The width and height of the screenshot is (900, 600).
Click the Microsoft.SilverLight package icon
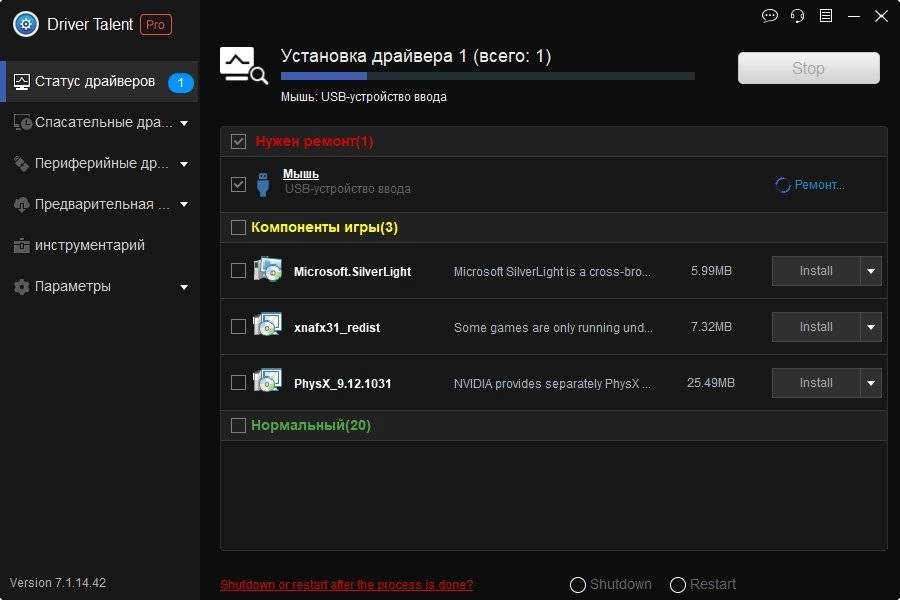coord(267,270)
